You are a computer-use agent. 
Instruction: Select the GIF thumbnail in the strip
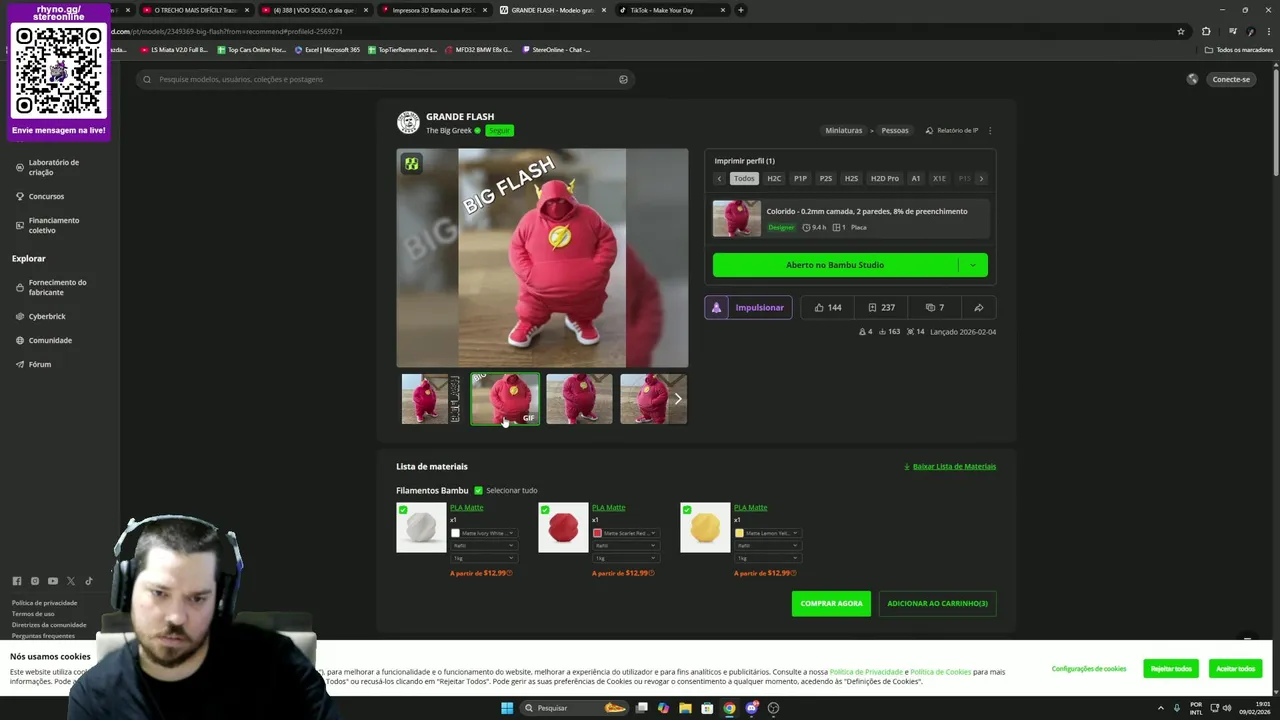(505, 399)
